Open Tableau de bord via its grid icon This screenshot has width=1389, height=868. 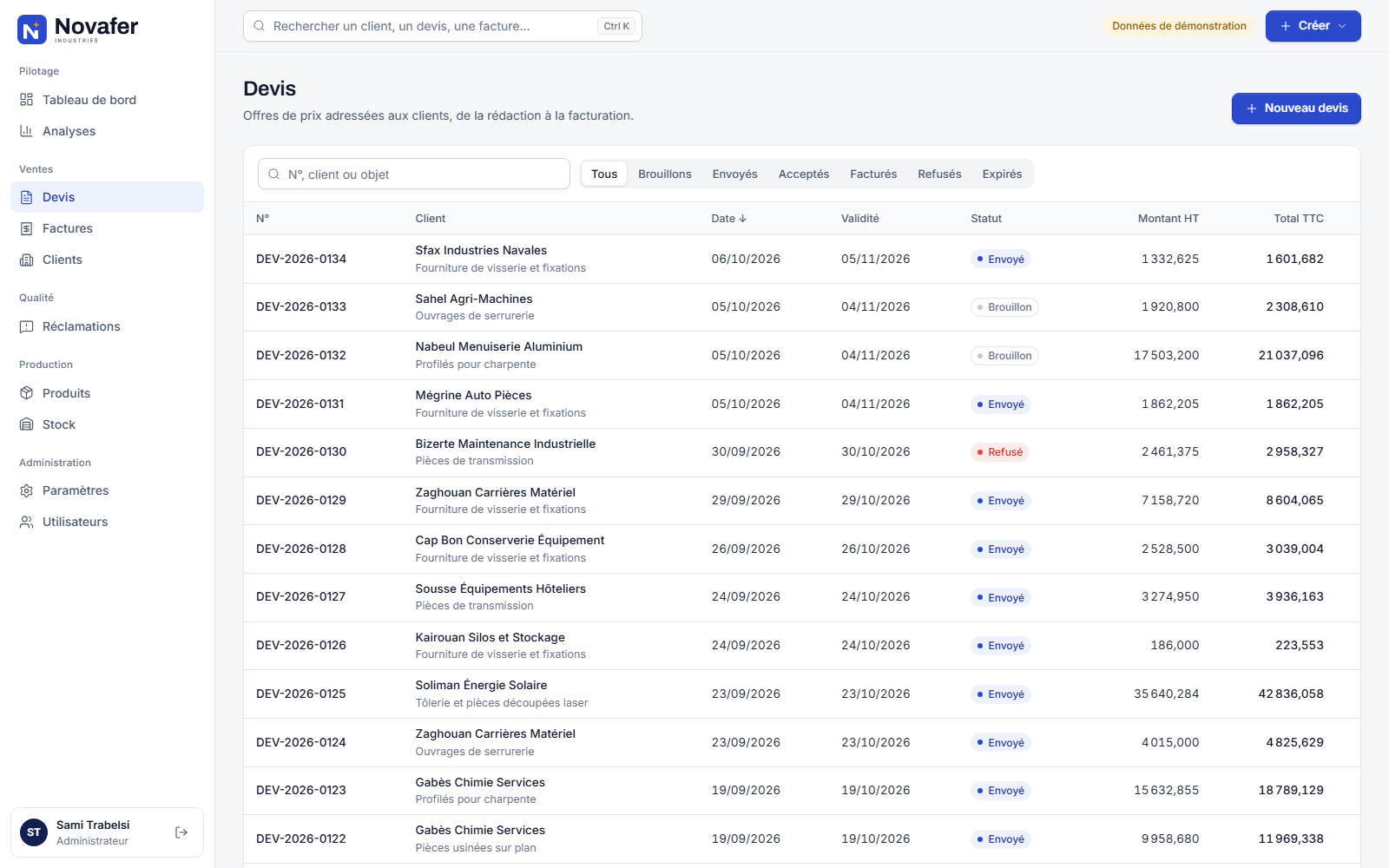pyautogui.click(x=27, y=100)
